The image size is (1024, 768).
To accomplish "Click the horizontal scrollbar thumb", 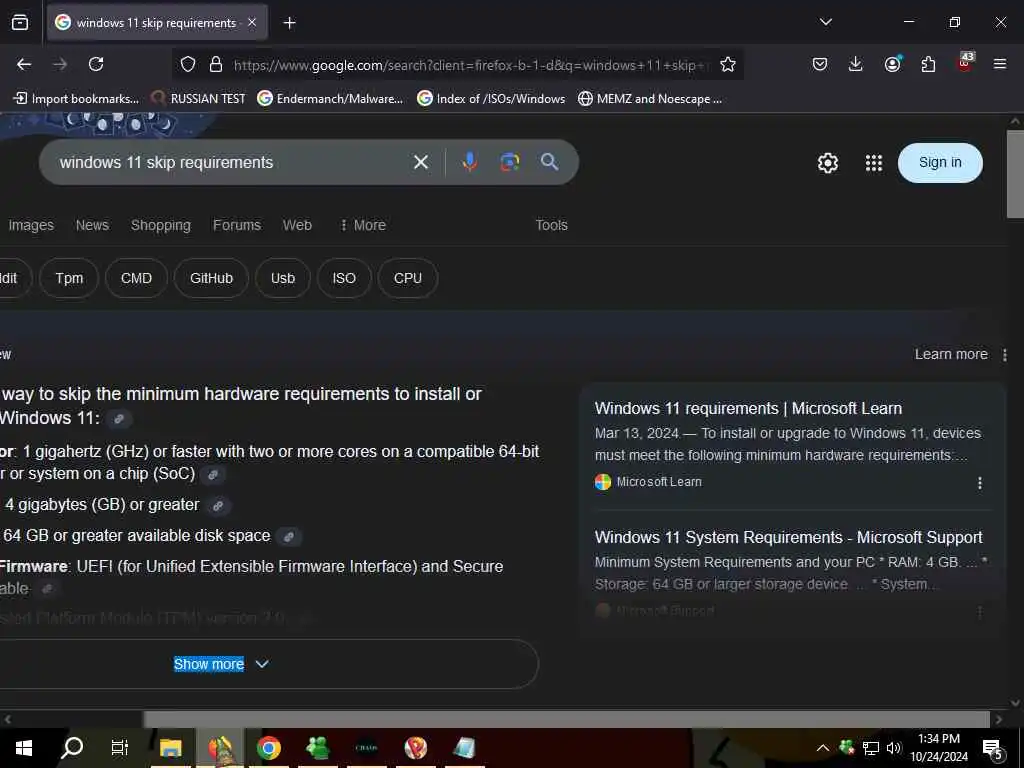I will [x=566, y=720].
